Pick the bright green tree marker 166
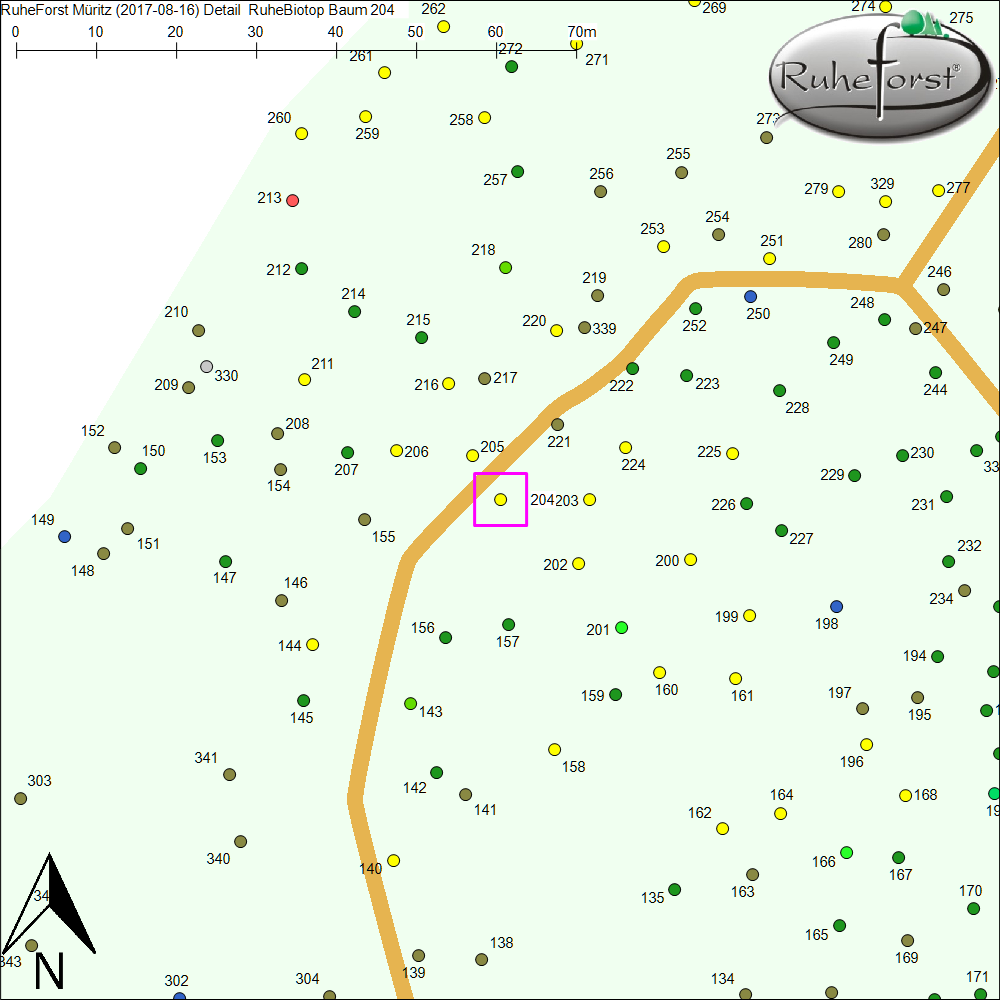 (847, 852)
